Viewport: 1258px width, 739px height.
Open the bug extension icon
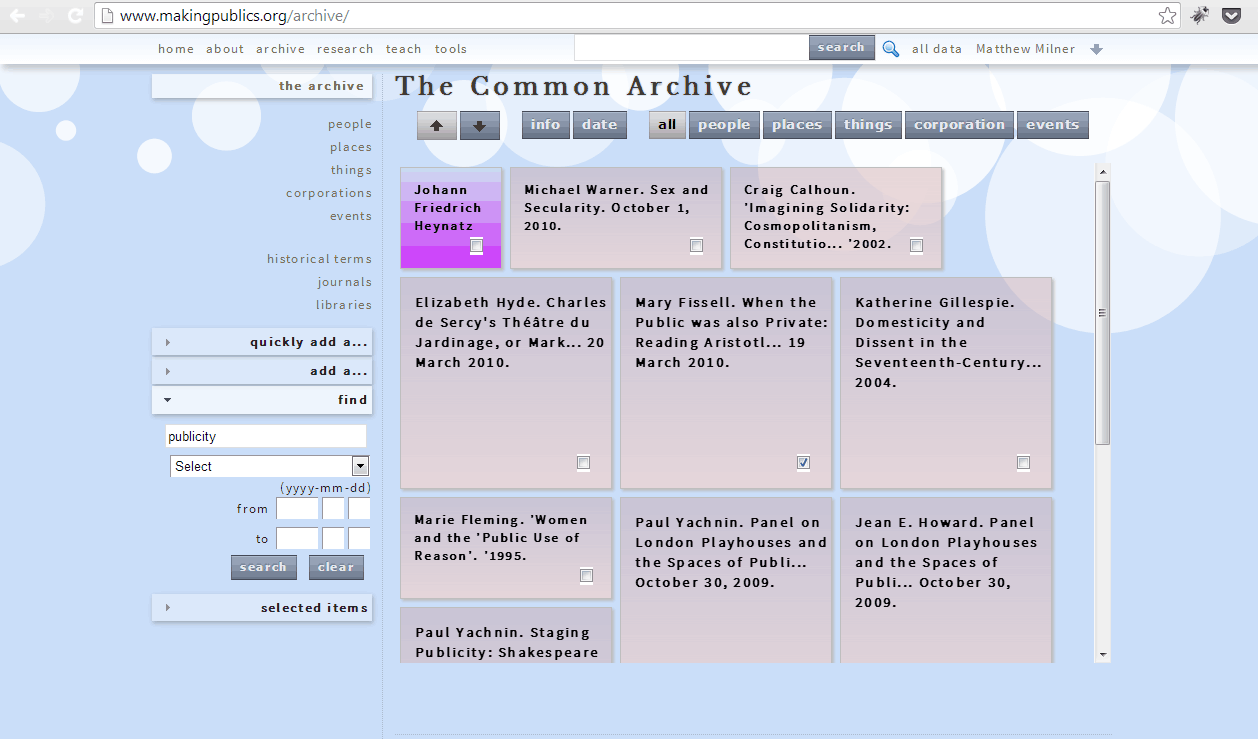[1199, 15]
